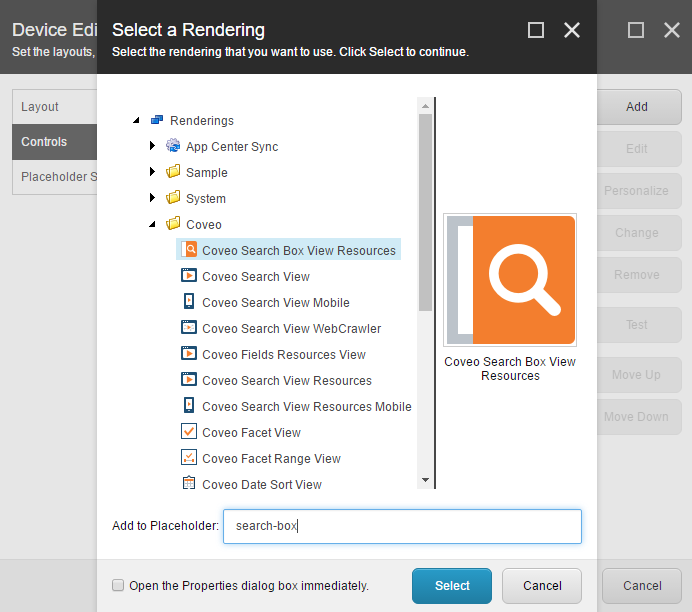This screenshot has height=612, width=692.
Task: Click the Device Editor Cancel button
Action: tap(642, 586)
